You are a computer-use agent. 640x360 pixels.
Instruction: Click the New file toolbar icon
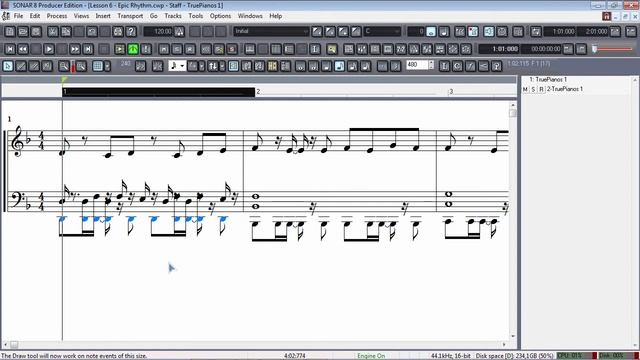click(x=10, y=31)
